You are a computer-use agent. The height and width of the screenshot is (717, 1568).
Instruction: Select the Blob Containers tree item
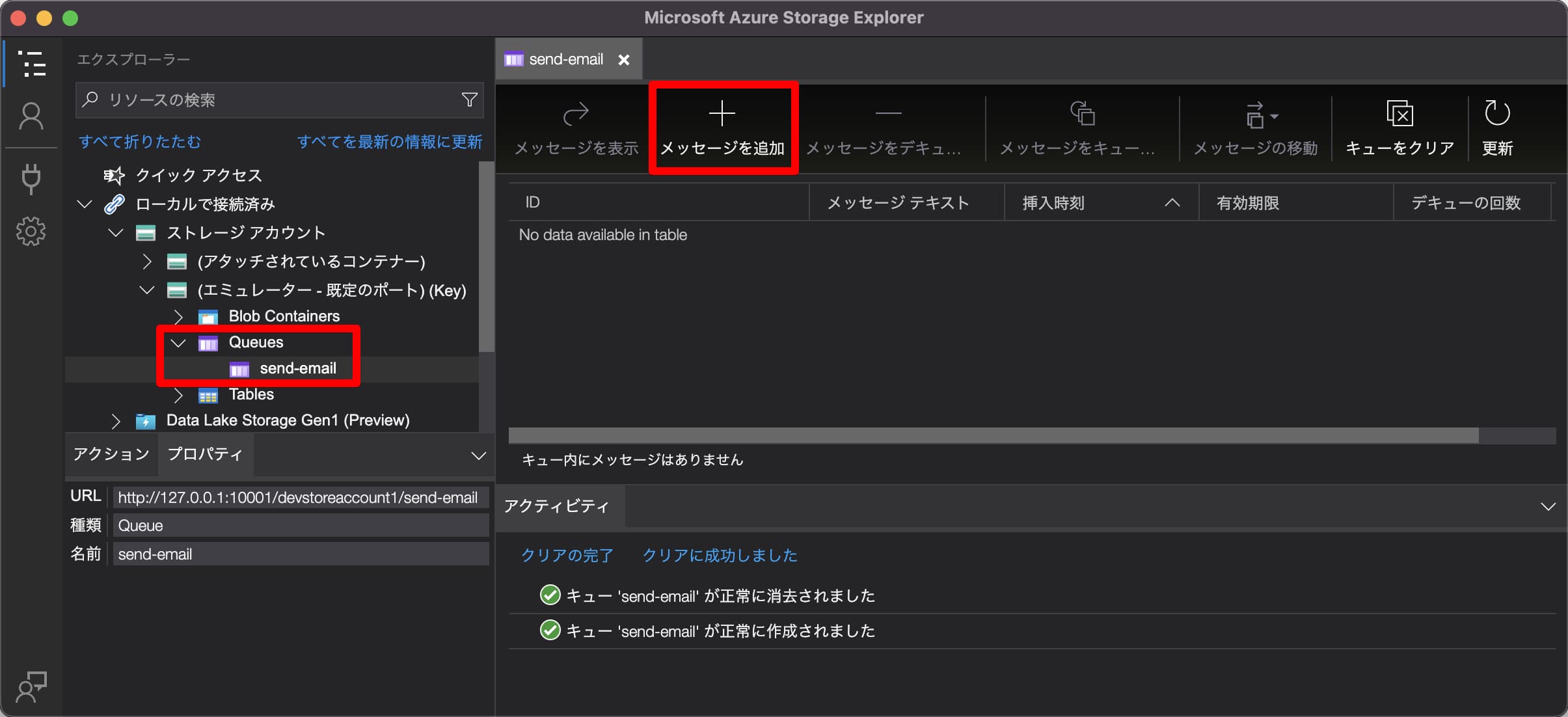(x=284, y=316)
